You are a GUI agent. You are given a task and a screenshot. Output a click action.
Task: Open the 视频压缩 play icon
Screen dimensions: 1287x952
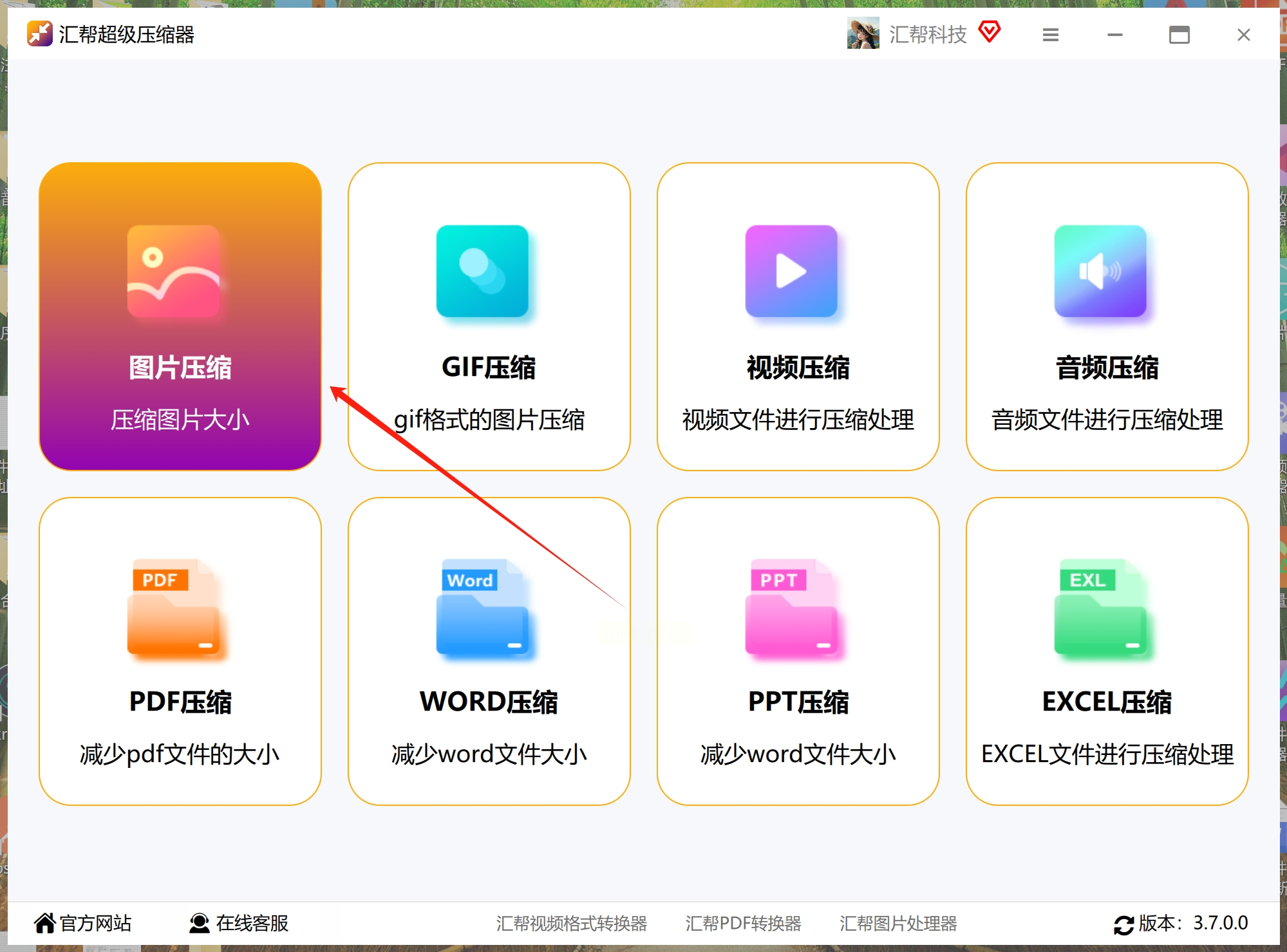pyautogui.click(x=791, y=271)
